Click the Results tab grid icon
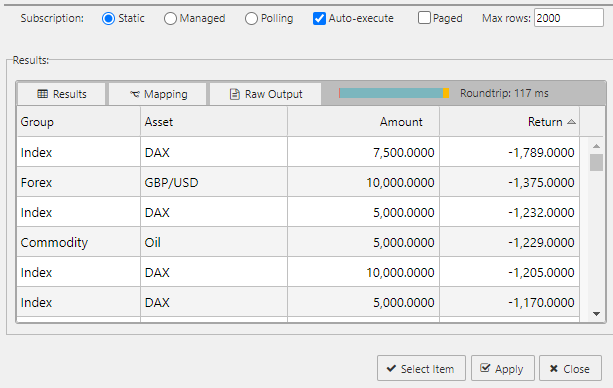This screenshot has width=613, height=388. (x=42, y=94)
